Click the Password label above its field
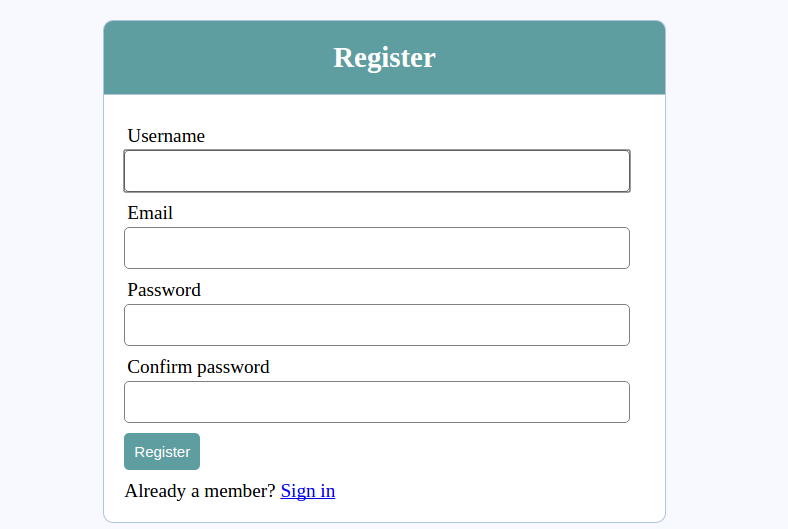This screenshot has width=788, height=529. click(164, 290)
